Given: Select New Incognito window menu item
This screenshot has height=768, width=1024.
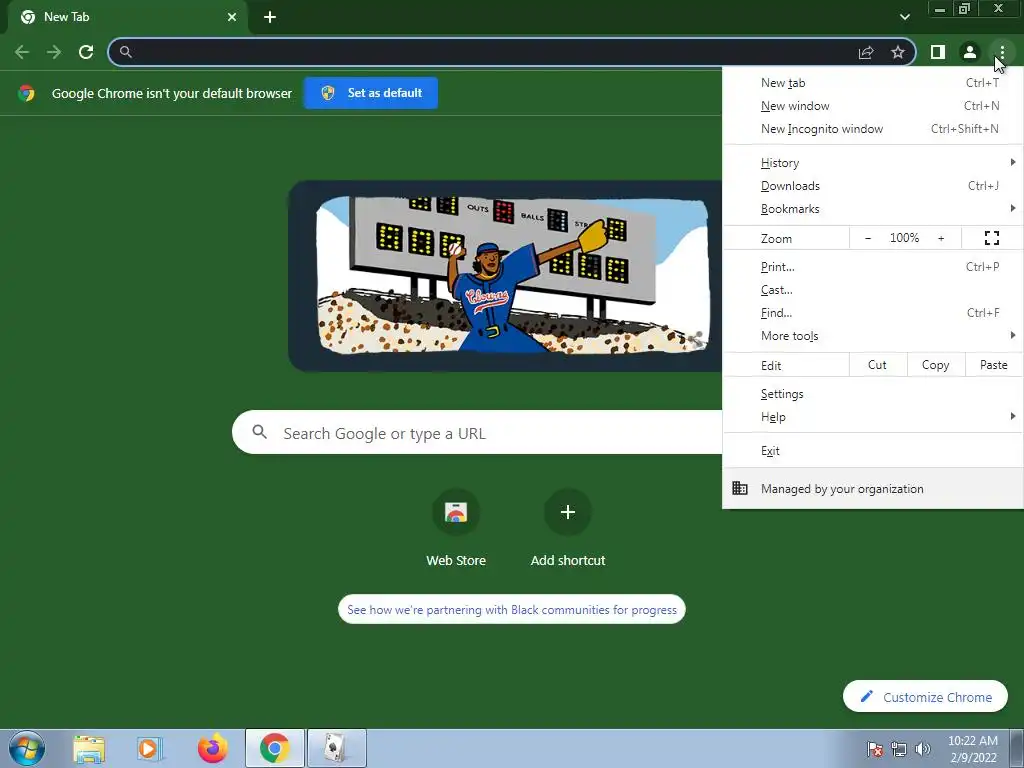Looking at the screenshot, I should (873, 129).
